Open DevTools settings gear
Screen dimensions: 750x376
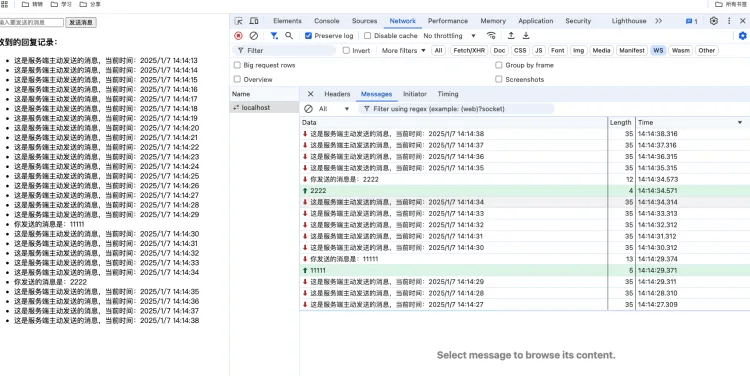point(714,21)
